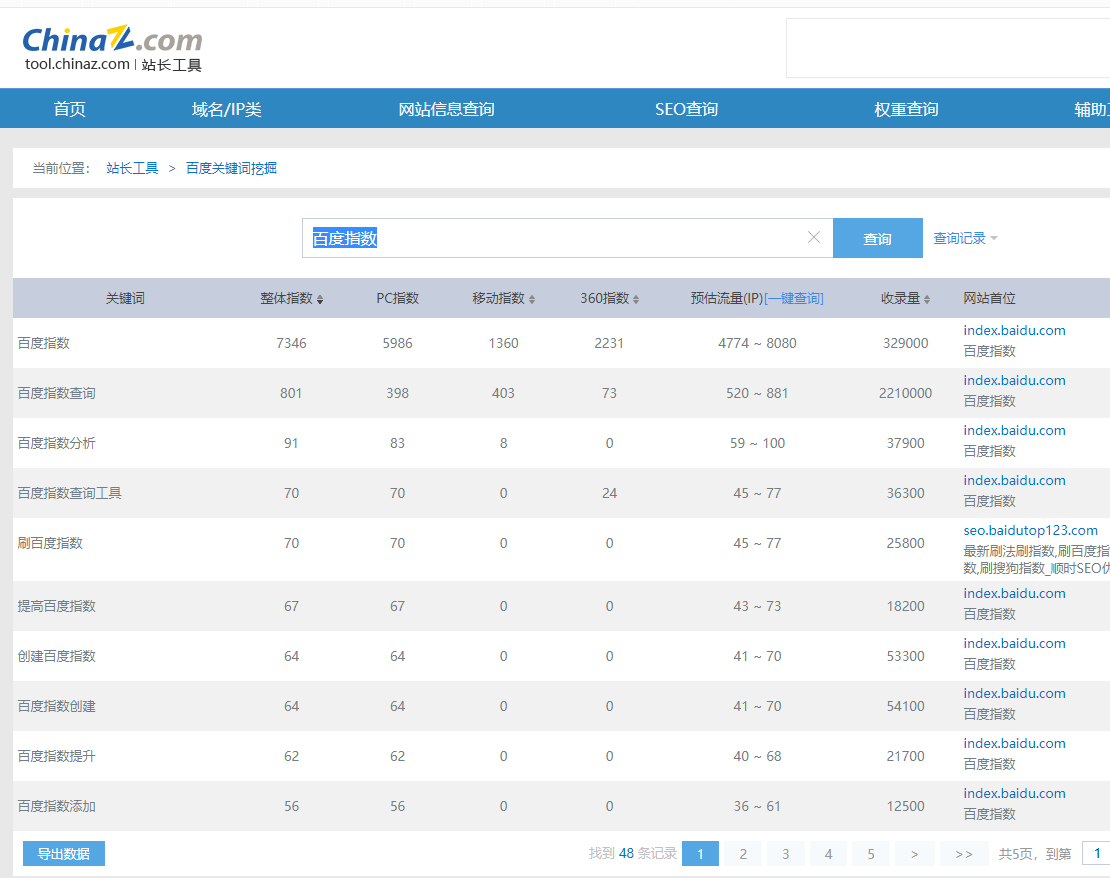Follow the 站长工具 breadcrumb link

132,169
